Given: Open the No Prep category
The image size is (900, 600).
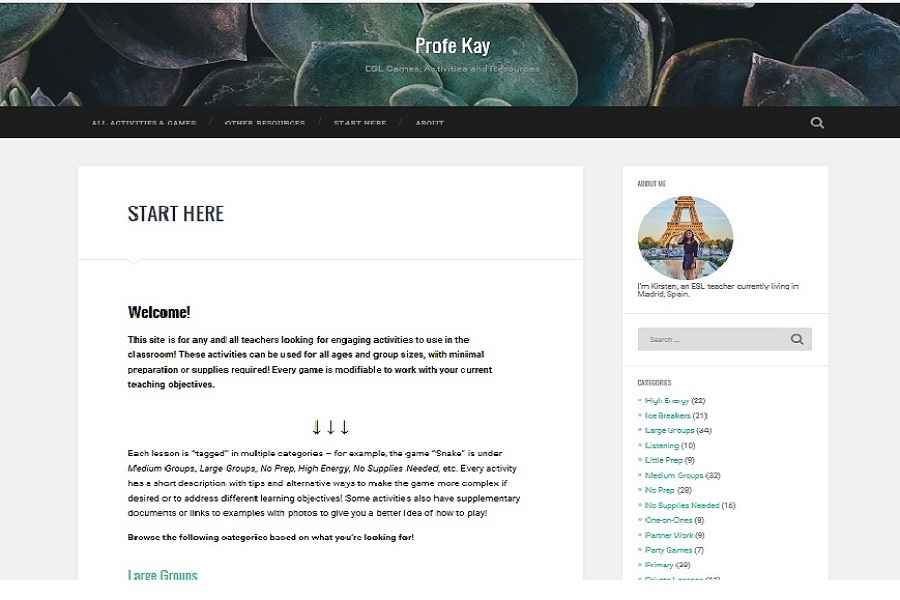Looking at the screenshot, I should click(660, 490).
